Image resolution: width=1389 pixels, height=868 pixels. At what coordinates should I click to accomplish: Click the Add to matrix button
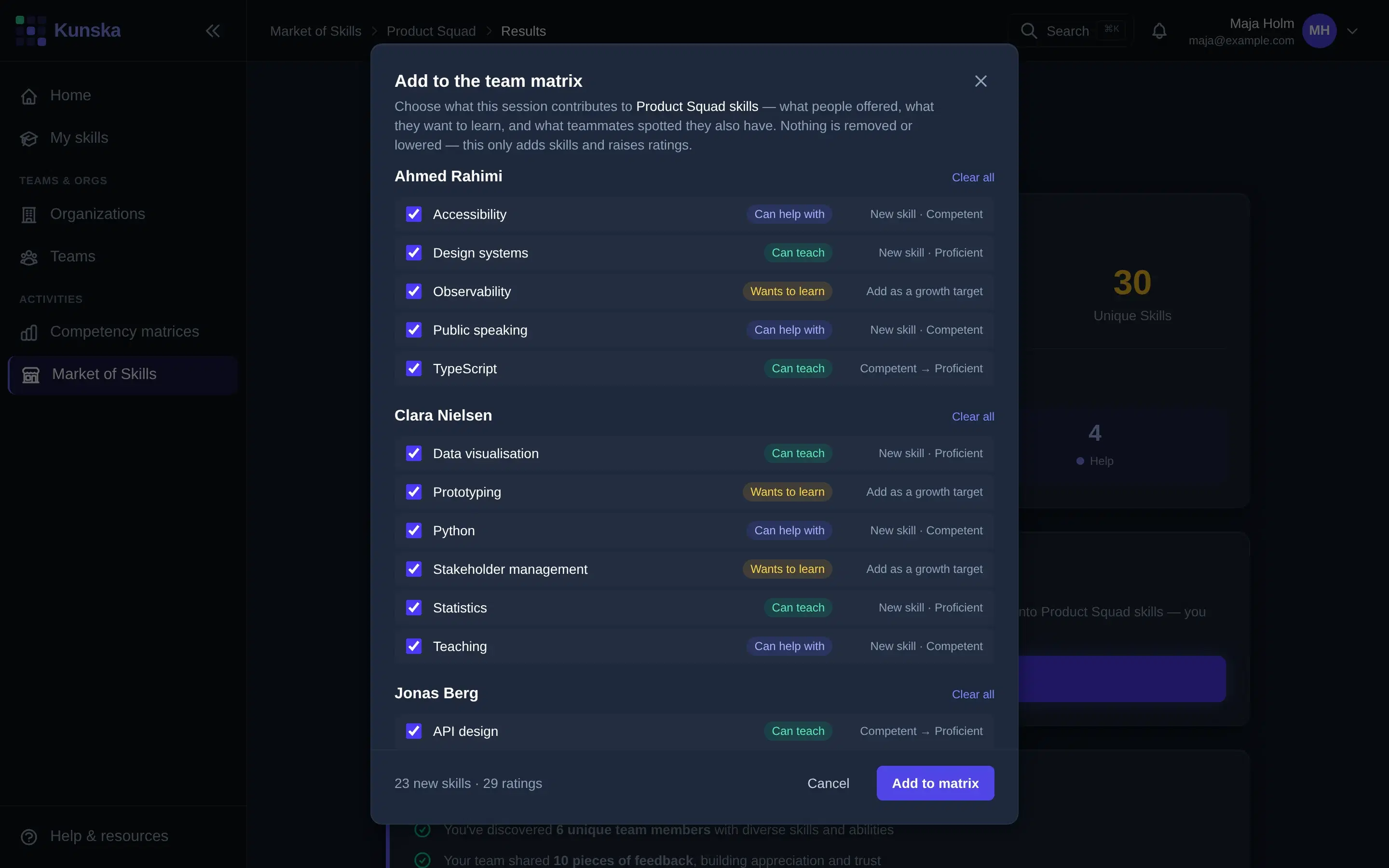coord(935,783)
